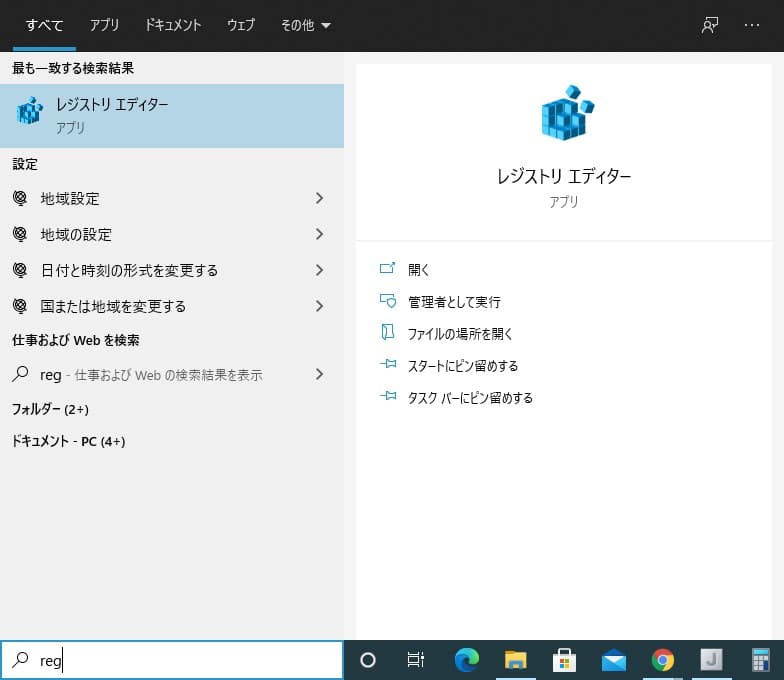Expand the reg web search result arrow
The image size is (784, 680).
(x=320, y=374)
